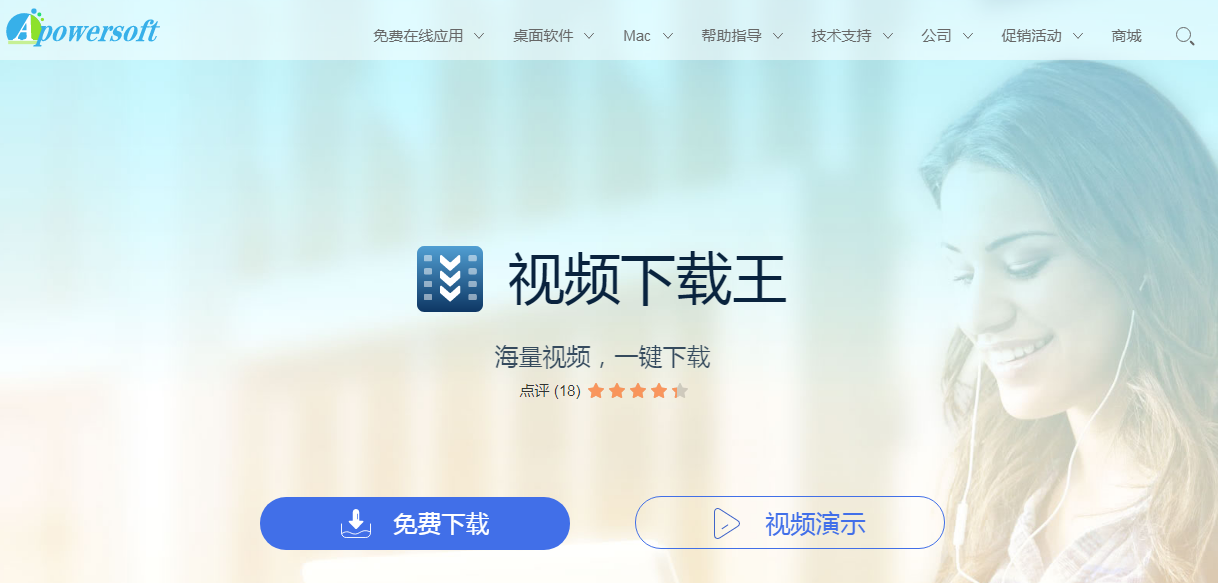This screenshot has height=583, width=1218.
Task: Open the 技术支持 menu
Action: point(841,36)
